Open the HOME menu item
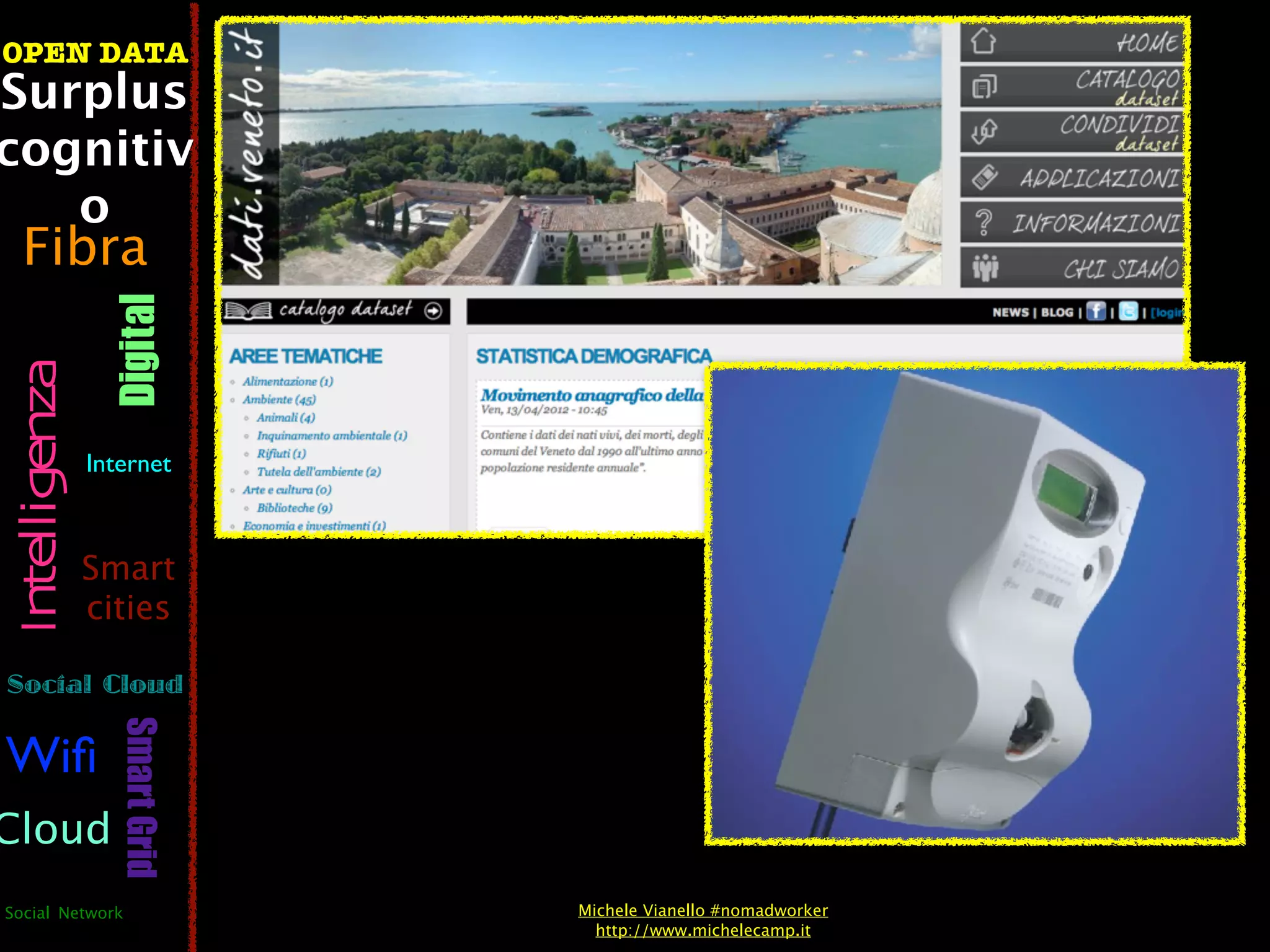Viewport: 1270px width, 952px height. click(x=1072, y=42)
